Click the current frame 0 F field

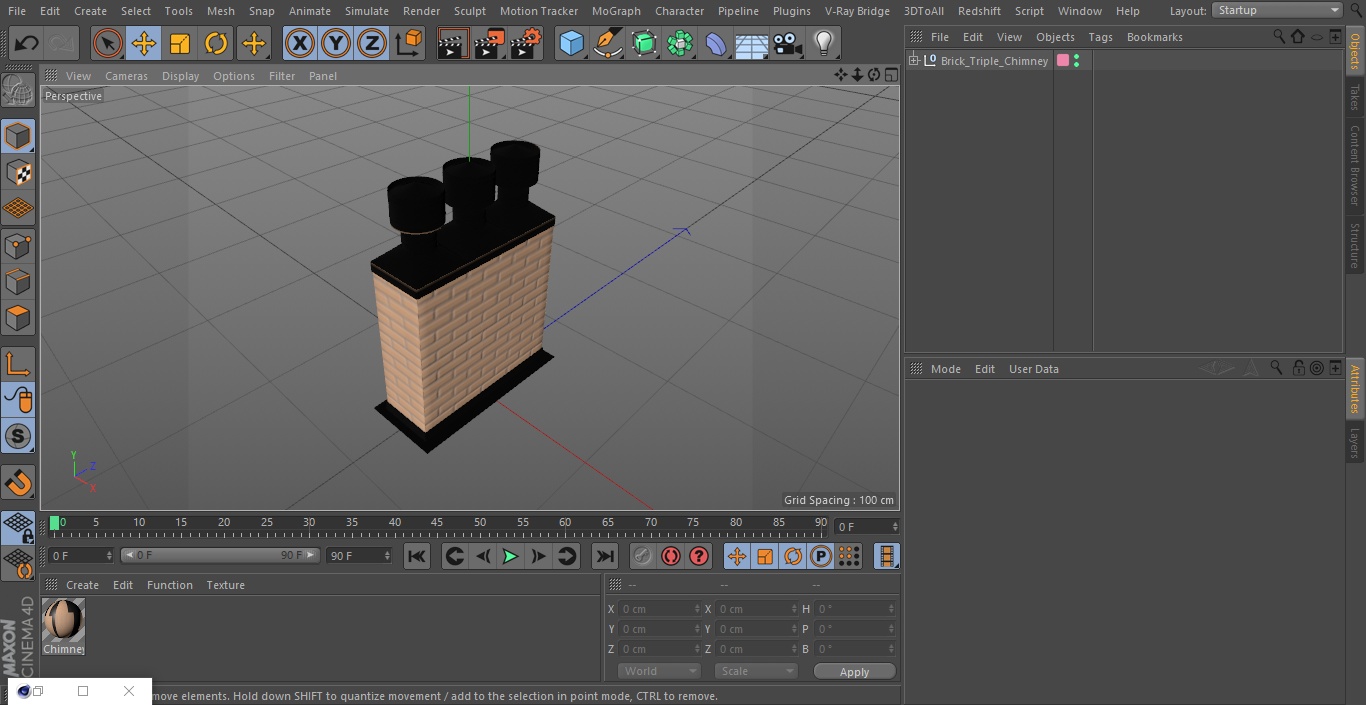81,555
